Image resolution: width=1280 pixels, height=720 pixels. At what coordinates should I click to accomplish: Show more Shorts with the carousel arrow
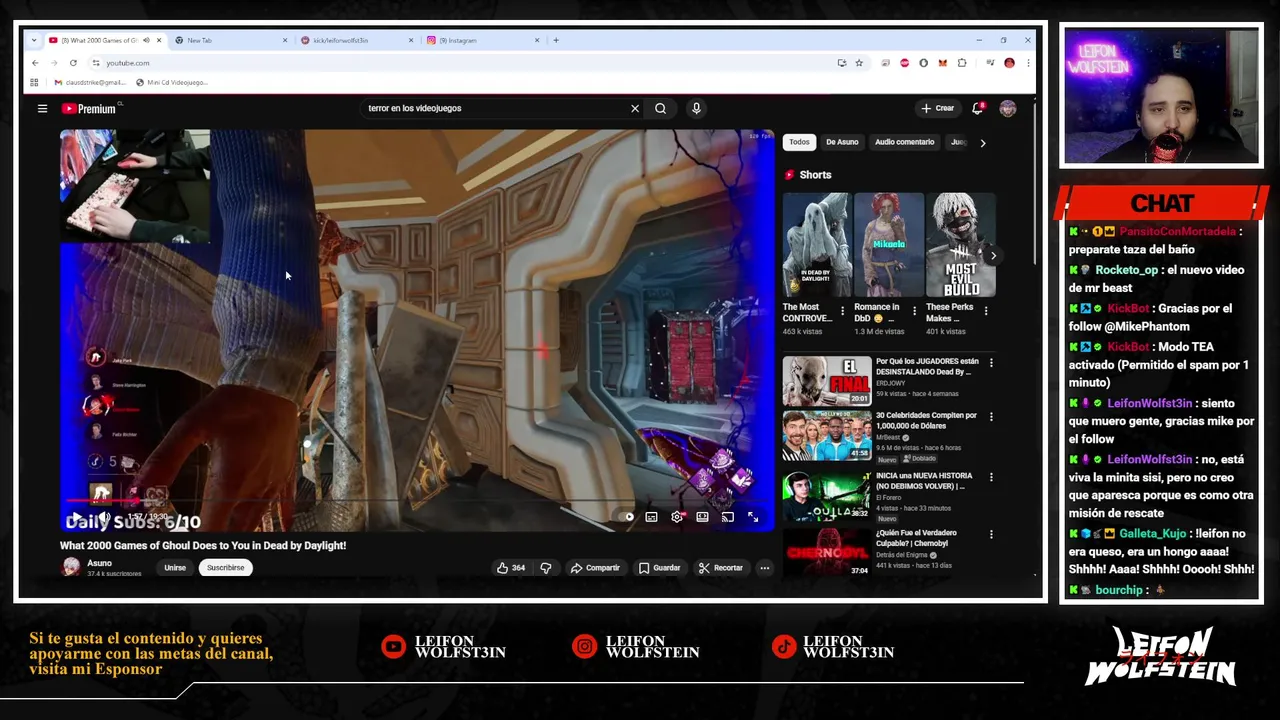tap(993, 256)
